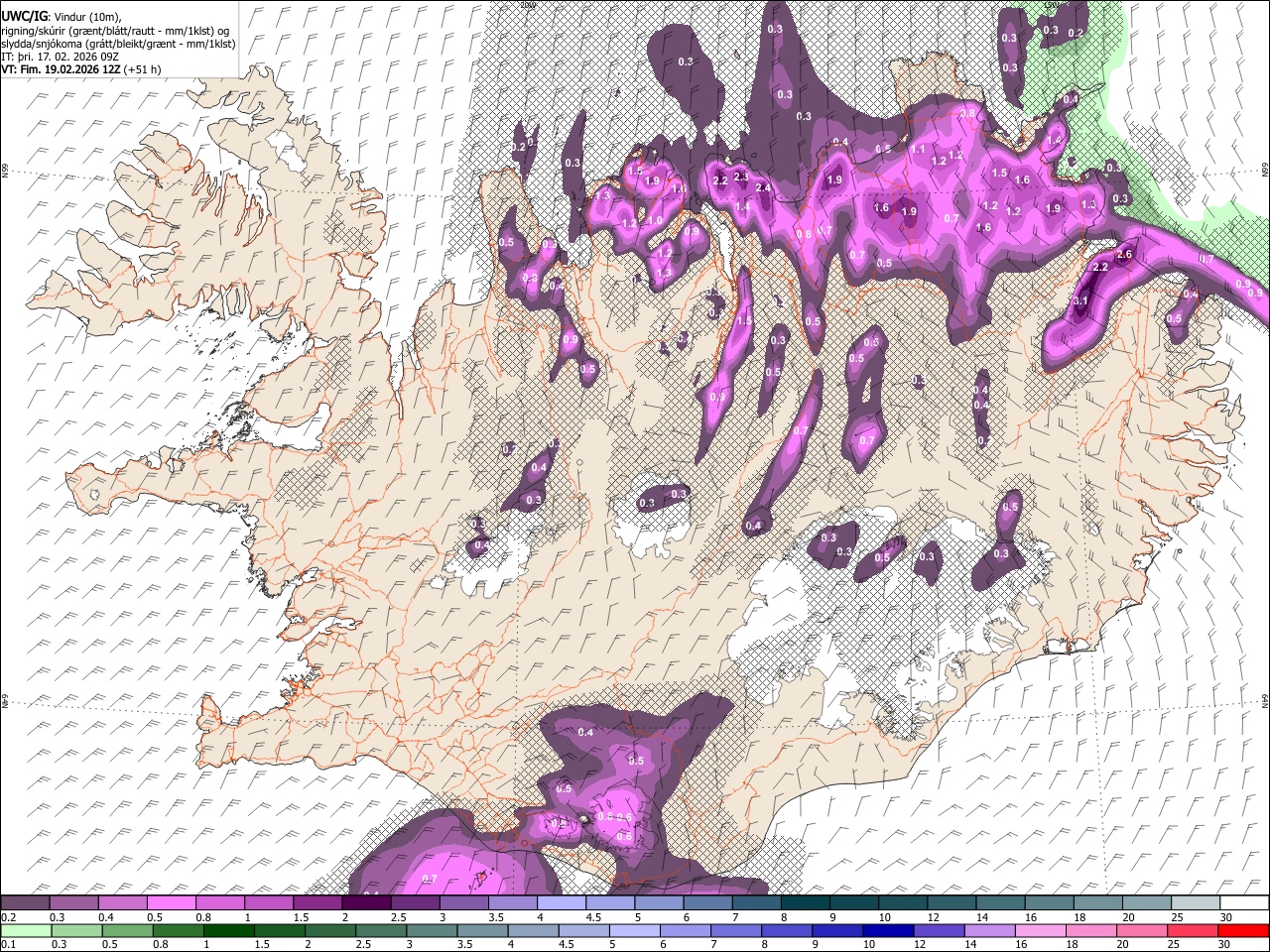
Task: Click the 3.1 snowfall value on the map
Action: pyautogui.click(x=1081, y=300)
